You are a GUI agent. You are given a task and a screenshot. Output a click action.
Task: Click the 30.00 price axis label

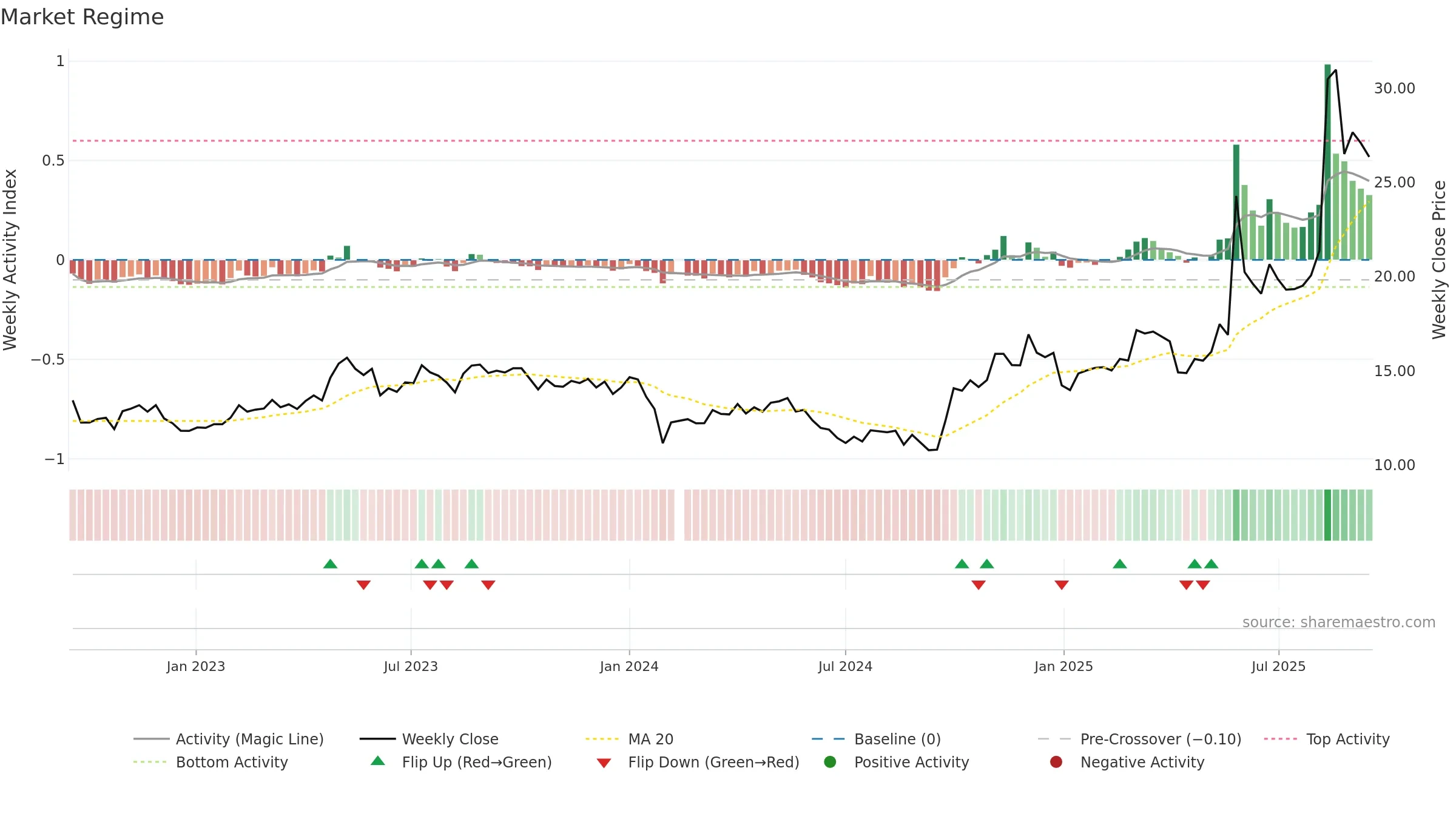[x=1395, y=89]
